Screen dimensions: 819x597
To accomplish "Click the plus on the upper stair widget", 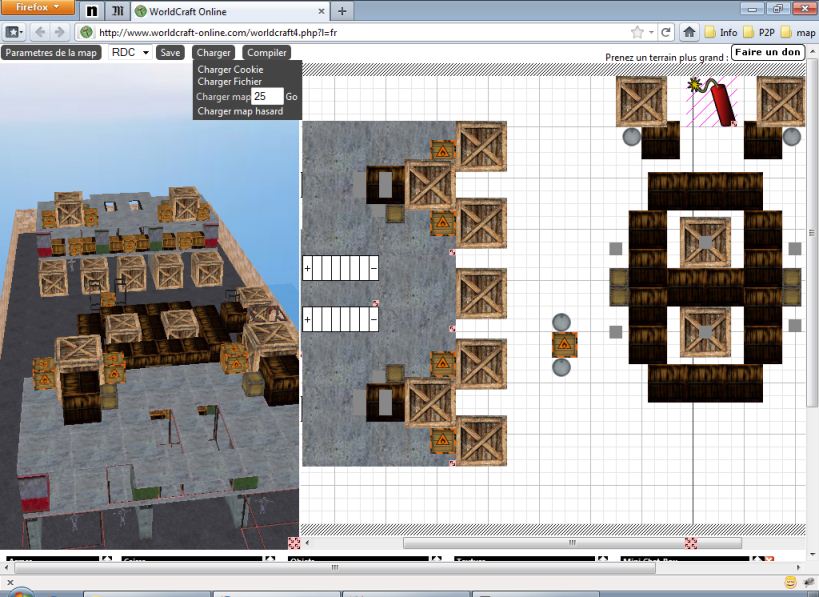I will [x=308, y=268].
